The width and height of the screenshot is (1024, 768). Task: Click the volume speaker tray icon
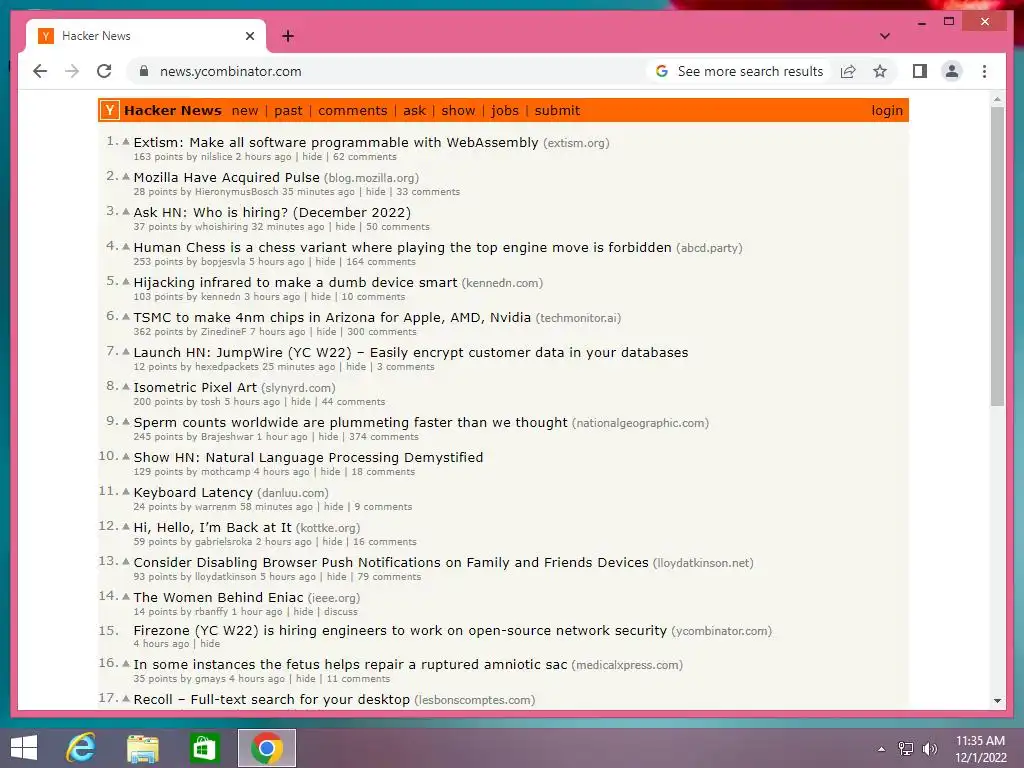[x=929, y=749]
